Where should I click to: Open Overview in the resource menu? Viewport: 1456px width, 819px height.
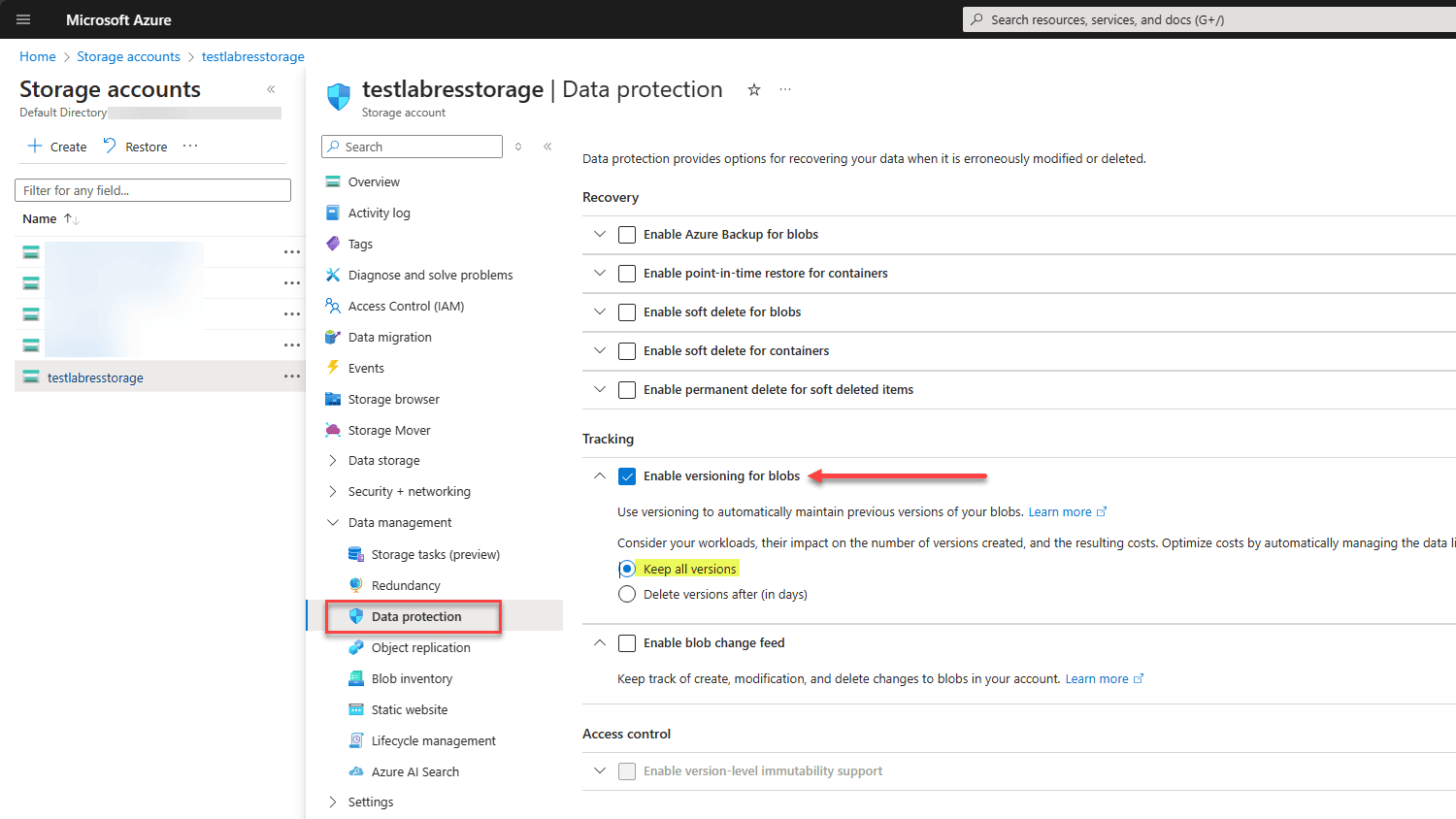click(374, 181)
